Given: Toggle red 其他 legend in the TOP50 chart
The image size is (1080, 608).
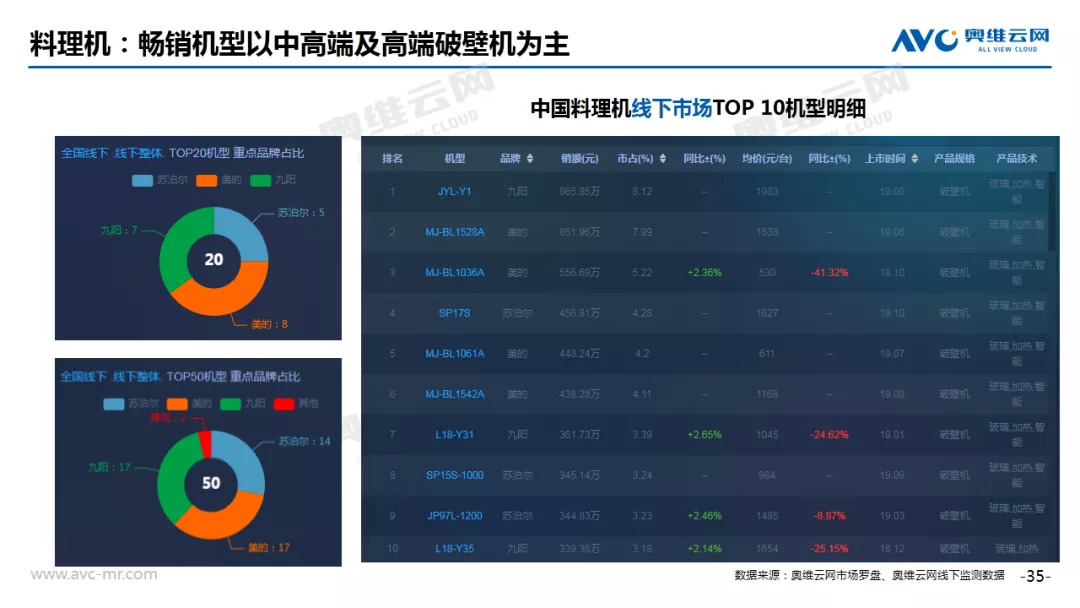Looking at the screenshot, I should point(296,403).
